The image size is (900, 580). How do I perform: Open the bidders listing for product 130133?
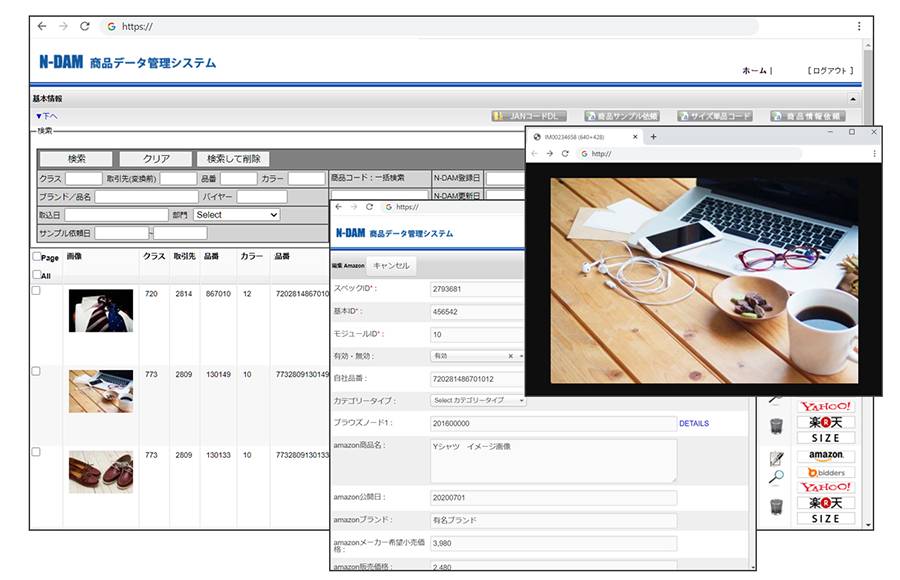(826, 473)
